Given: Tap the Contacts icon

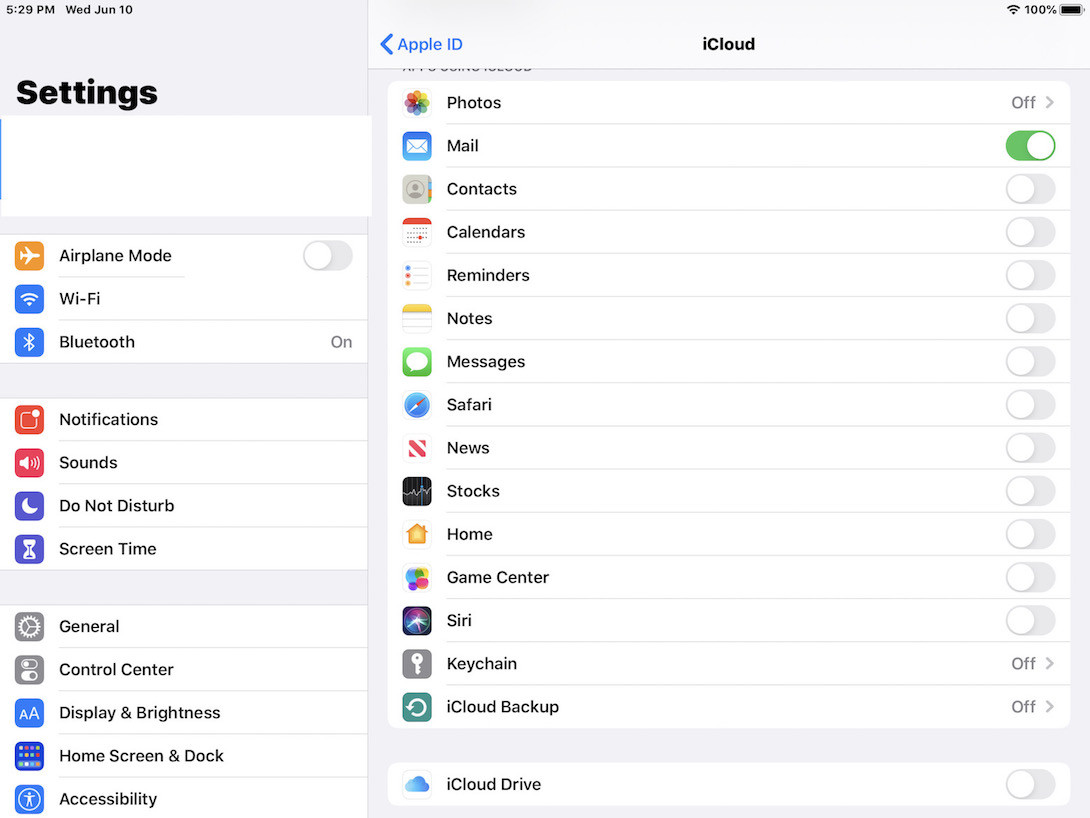Looking at the screenshot, I should tap(417, 189).
